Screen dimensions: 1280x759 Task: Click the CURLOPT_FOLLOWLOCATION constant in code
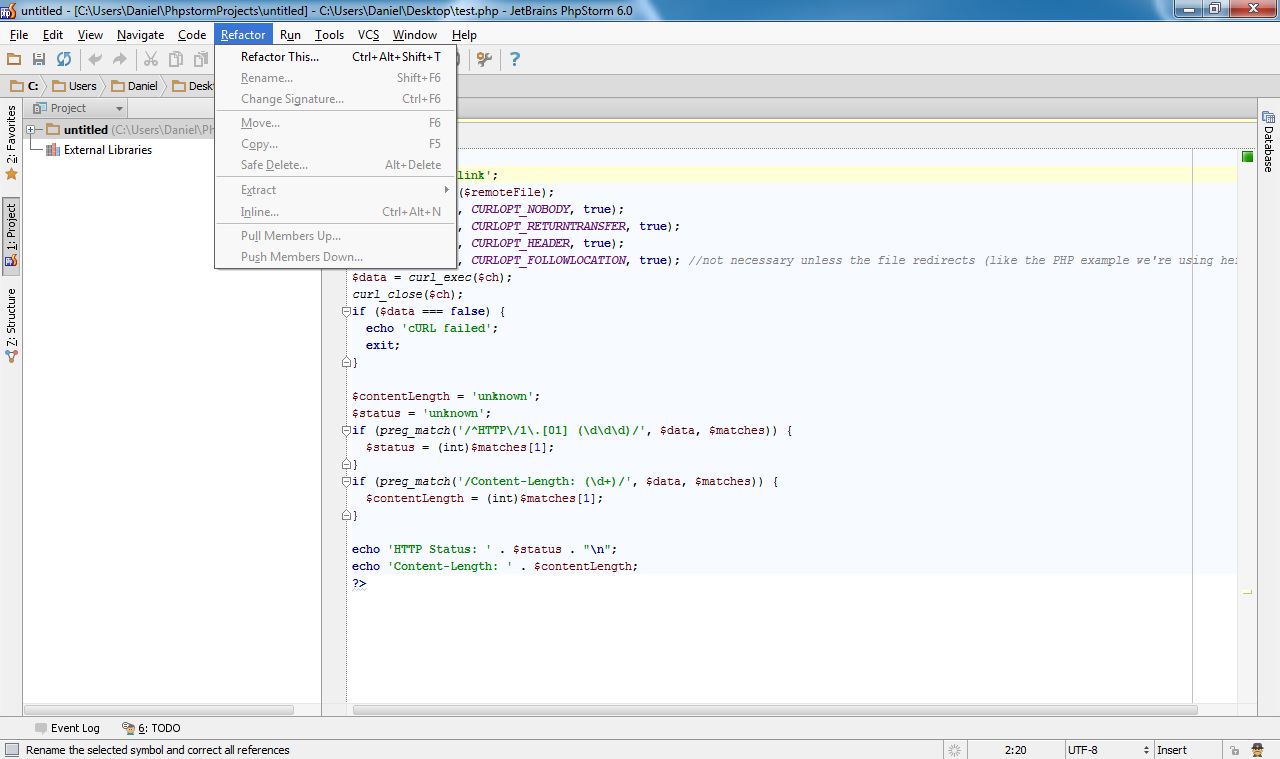[550, 260]
